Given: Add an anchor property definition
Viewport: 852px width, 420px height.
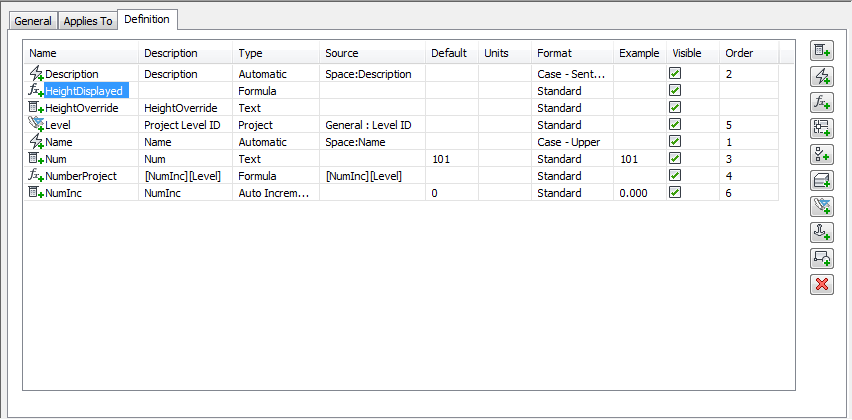Looking at the screenshot, I should pos(821,232).
